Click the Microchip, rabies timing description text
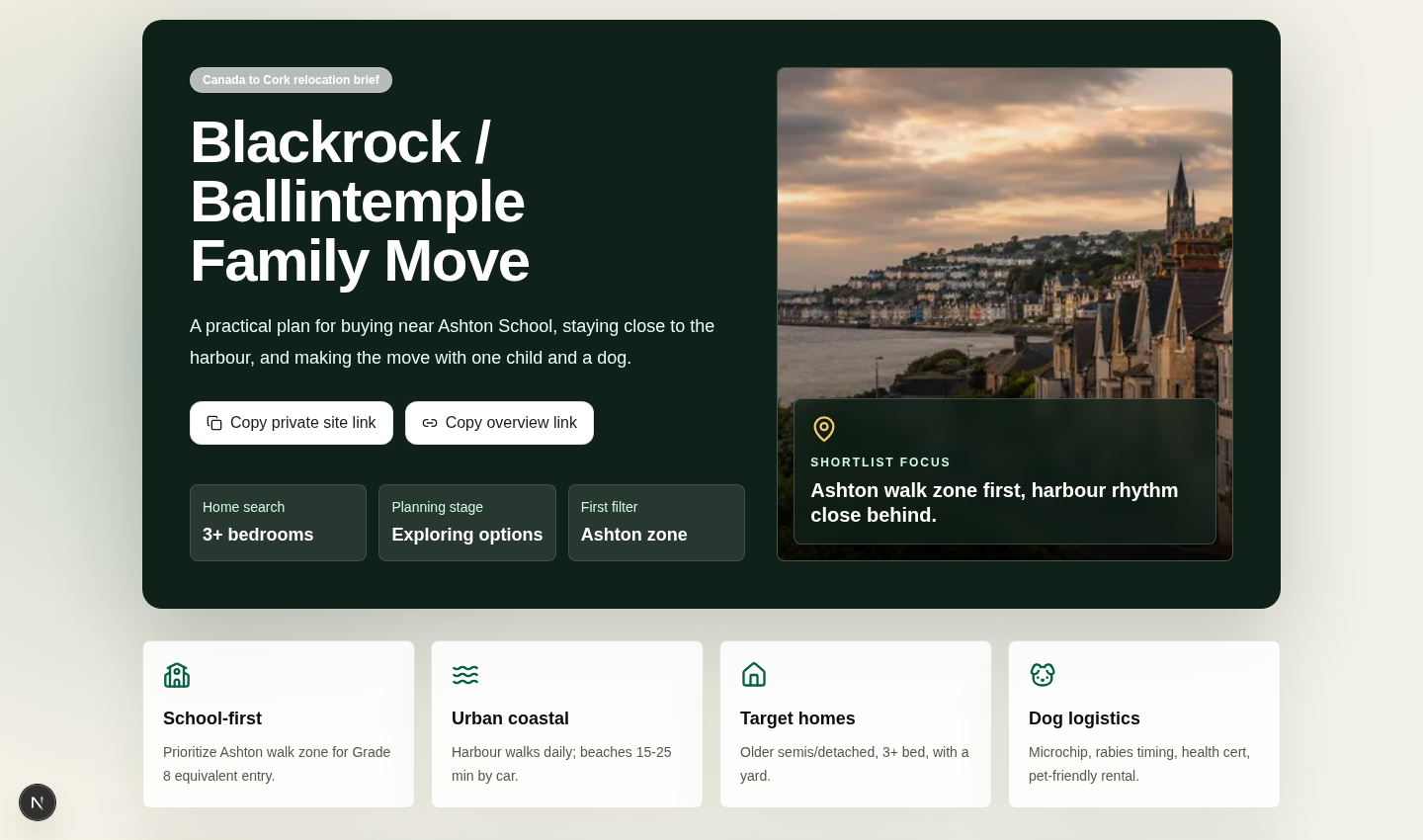 [x=1139, y=764]
